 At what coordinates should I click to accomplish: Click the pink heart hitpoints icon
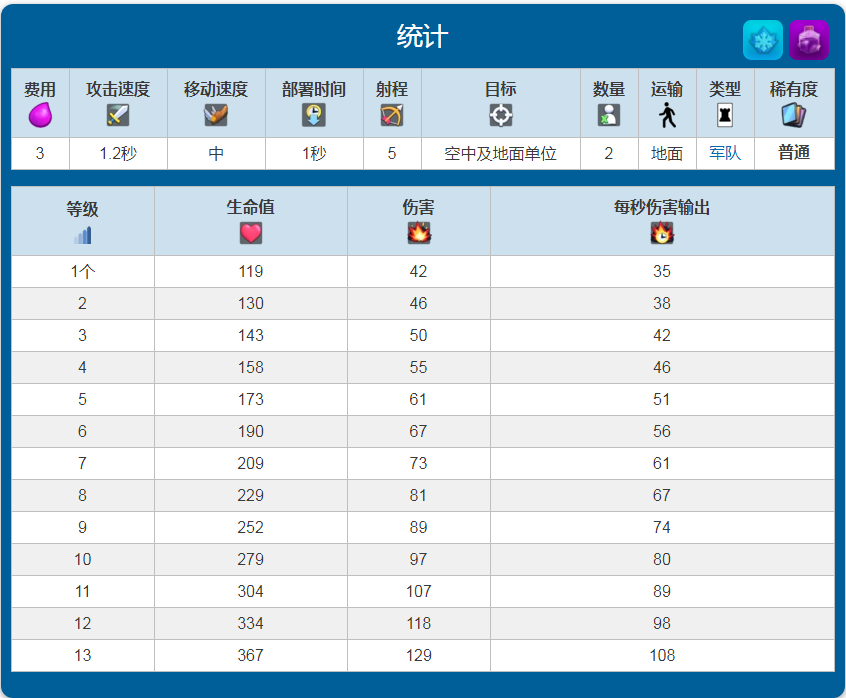click(251, 234)
